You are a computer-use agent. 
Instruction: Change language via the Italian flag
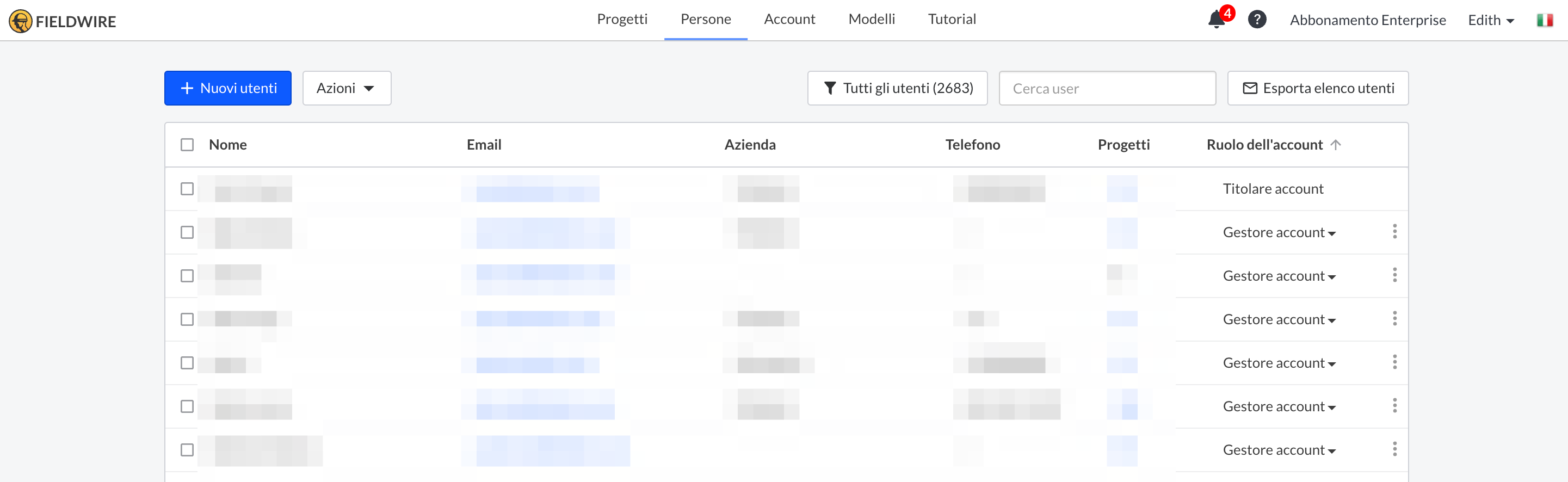coord(1544,20)
